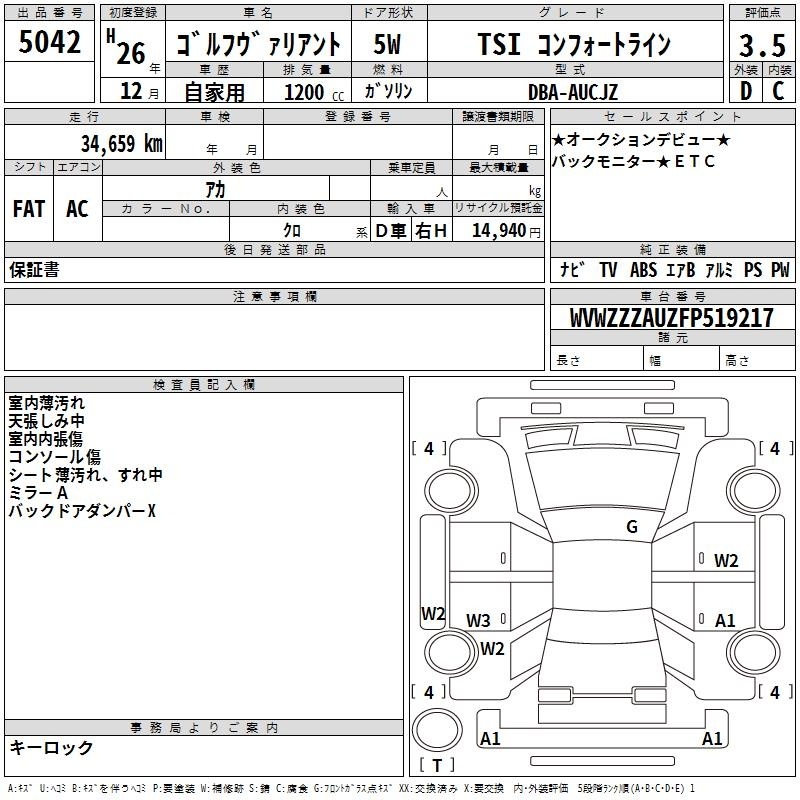
Task: Select the model code DBA-AUCJZ
Action: pyautogui.click(x=573, y=92)
